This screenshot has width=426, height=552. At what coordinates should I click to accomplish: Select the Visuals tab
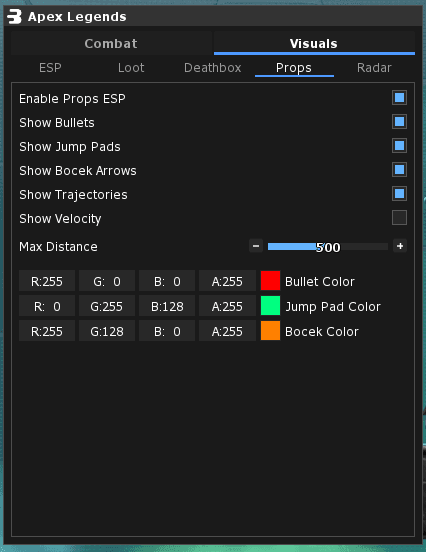click(314, 43)
